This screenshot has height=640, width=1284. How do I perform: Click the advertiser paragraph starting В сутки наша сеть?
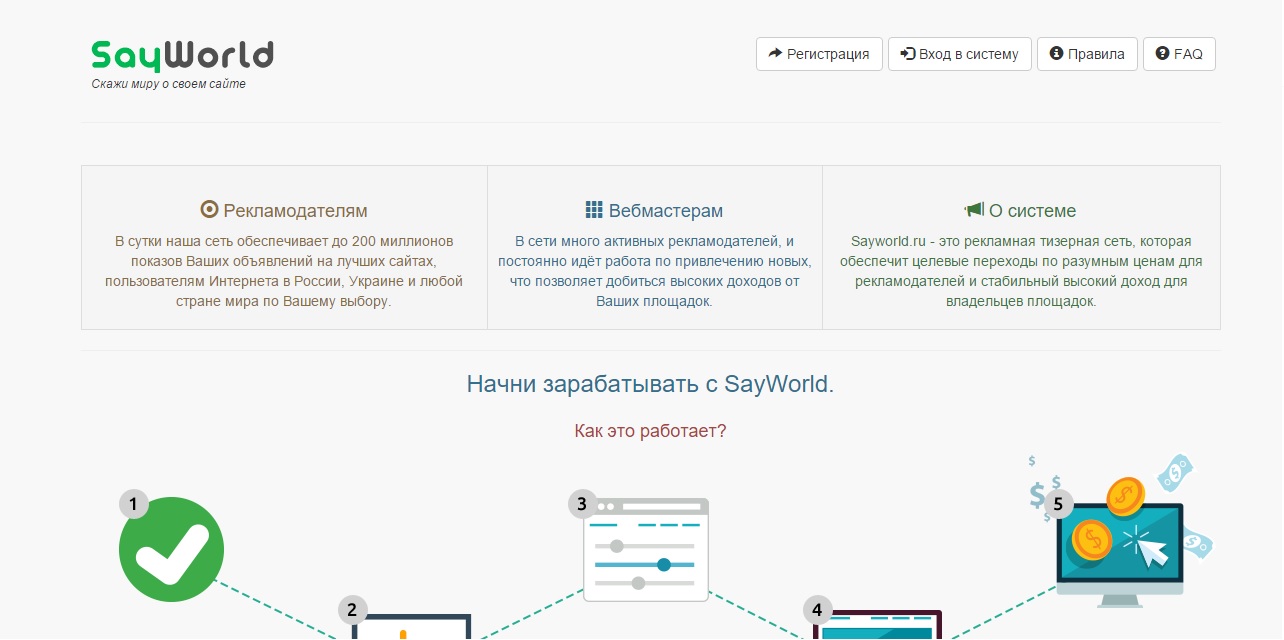pos(284,271)
